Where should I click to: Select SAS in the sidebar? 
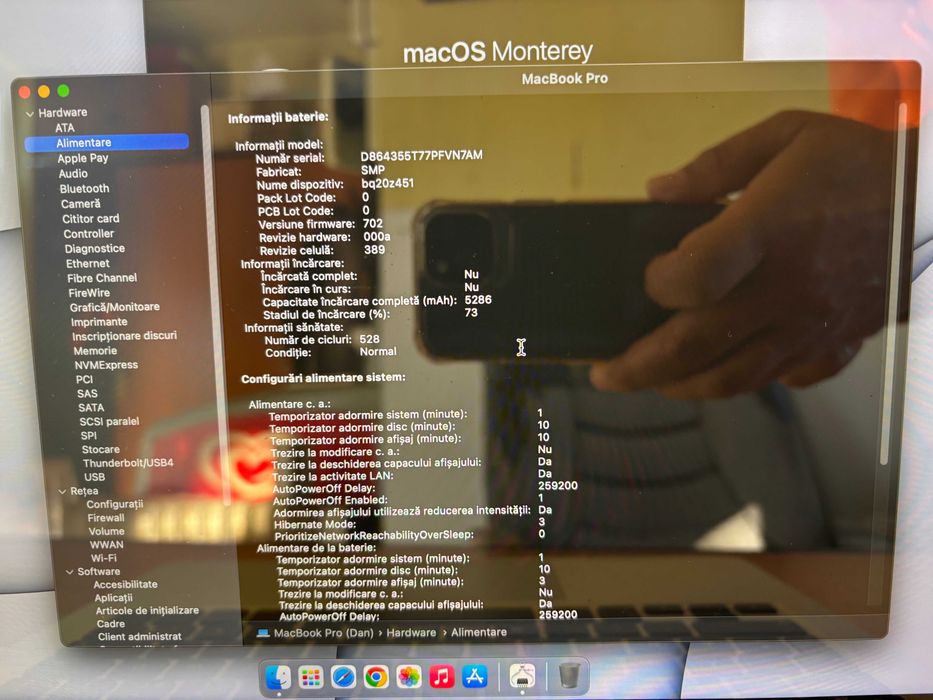(87, 394)
